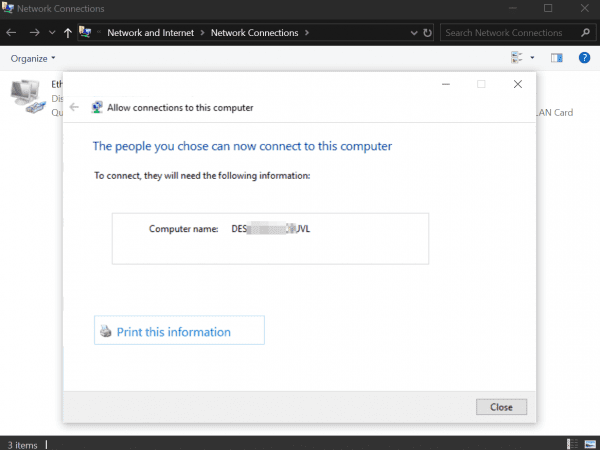Screen dimensions: 600x450
Task: Close the Allow connections wizard window
Action: tap(517, 85)
